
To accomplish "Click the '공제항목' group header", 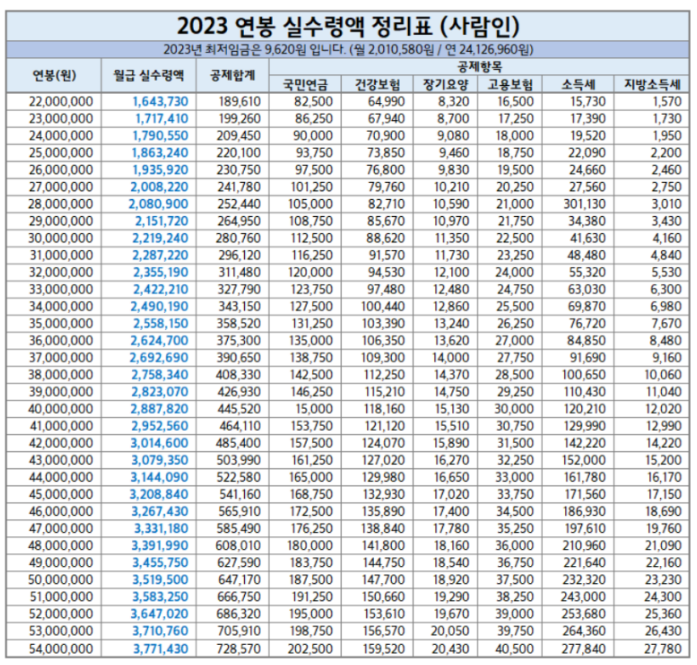I will [479, 67].
